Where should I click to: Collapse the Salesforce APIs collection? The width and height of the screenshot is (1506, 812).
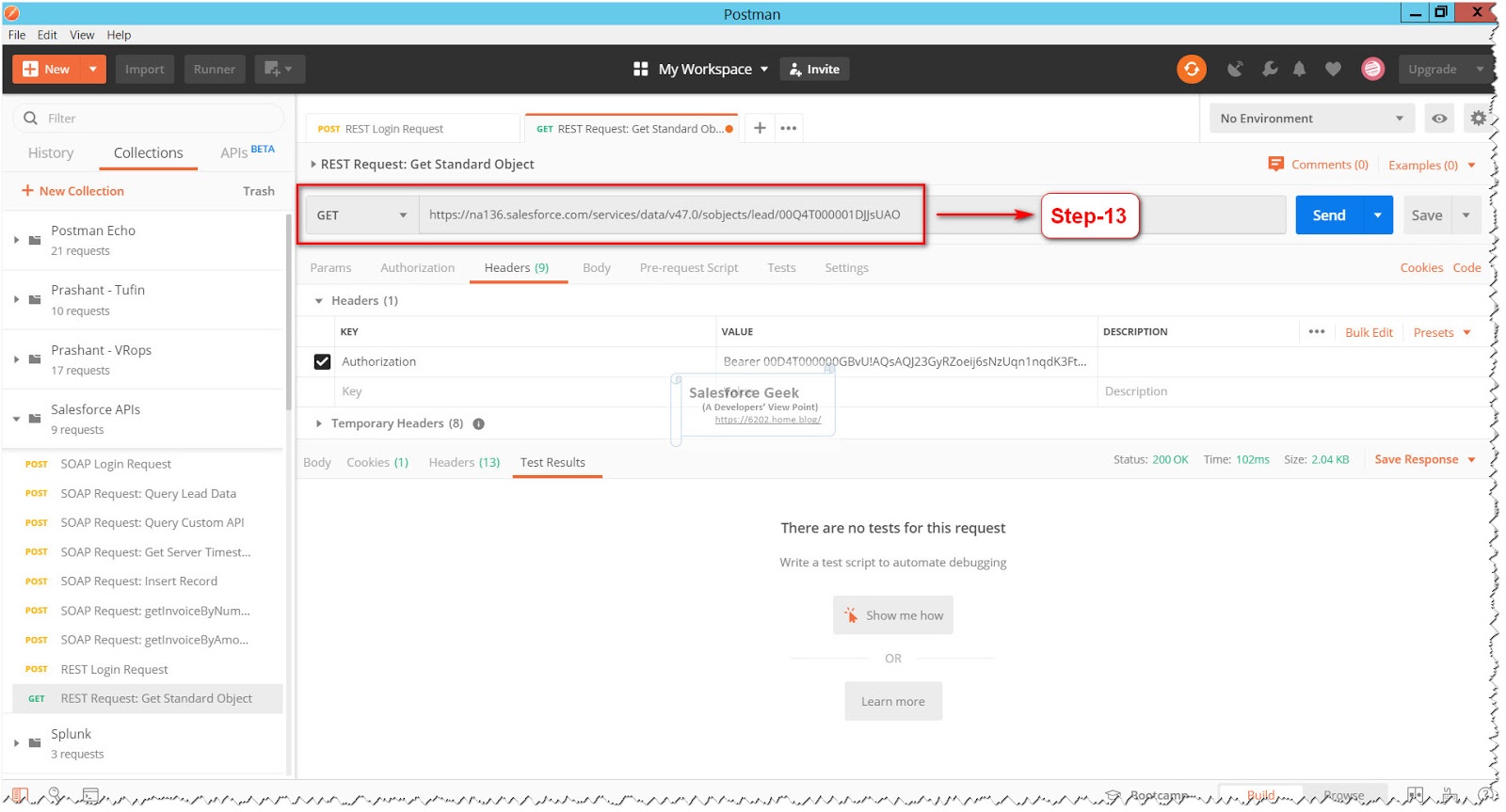16,419
